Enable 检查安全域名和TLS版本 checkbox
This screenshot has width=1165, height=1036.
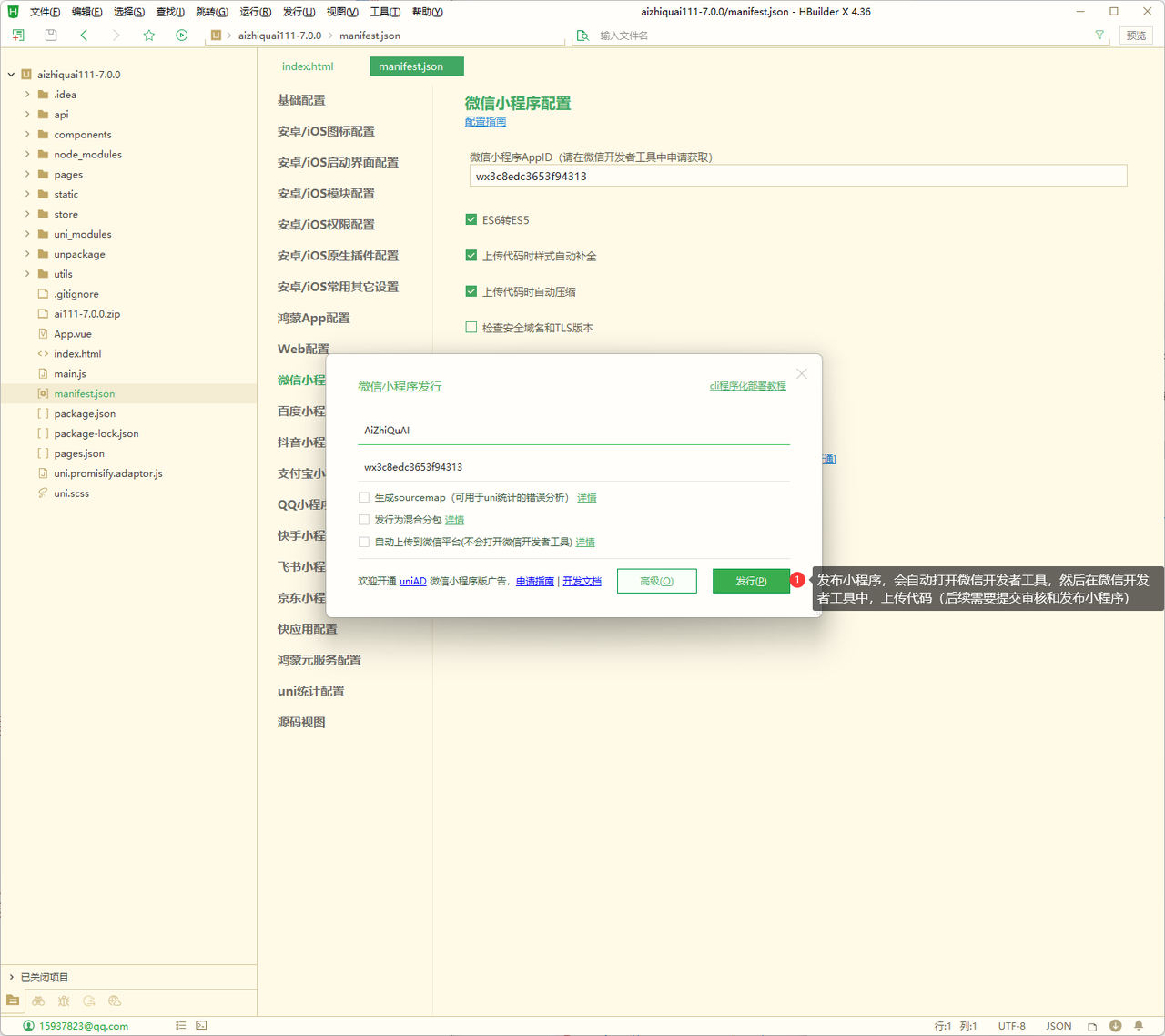pos(471,328)
